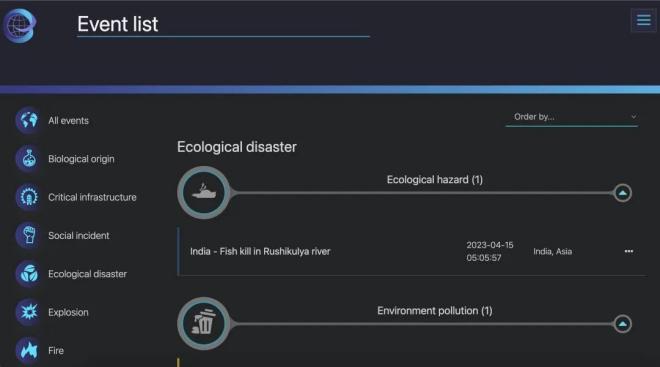660x367 pixels.
Task: Open the hamburger menu in the header
Action: (644, 20)
